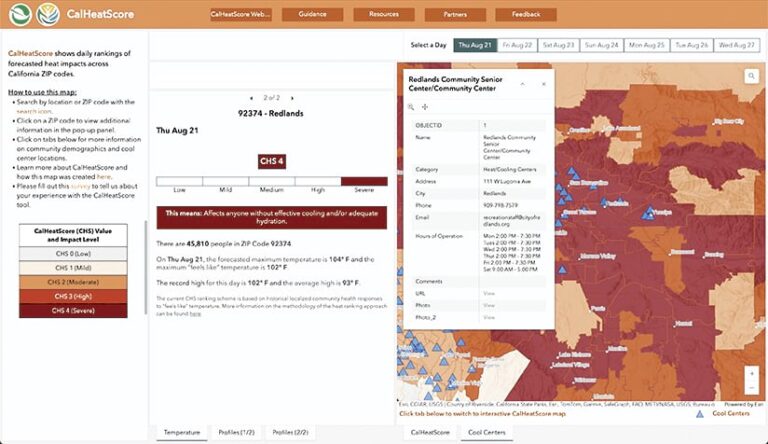Open the Guidance header button
Screen dimensions: 768x444
(312, 14)
